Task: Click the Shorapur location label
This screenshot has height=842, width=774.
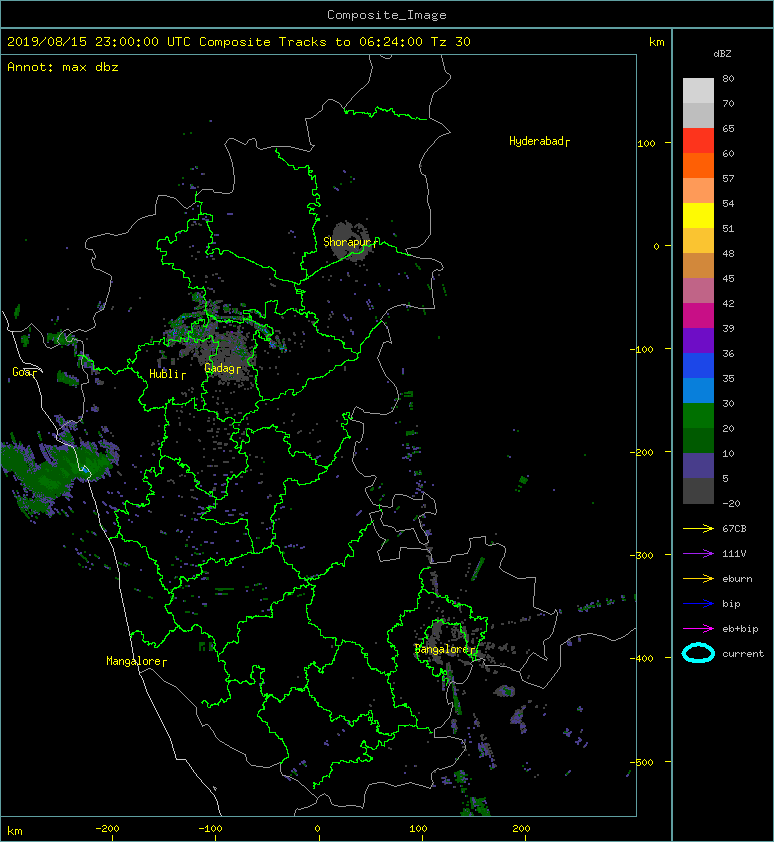Action: [350, 242]
